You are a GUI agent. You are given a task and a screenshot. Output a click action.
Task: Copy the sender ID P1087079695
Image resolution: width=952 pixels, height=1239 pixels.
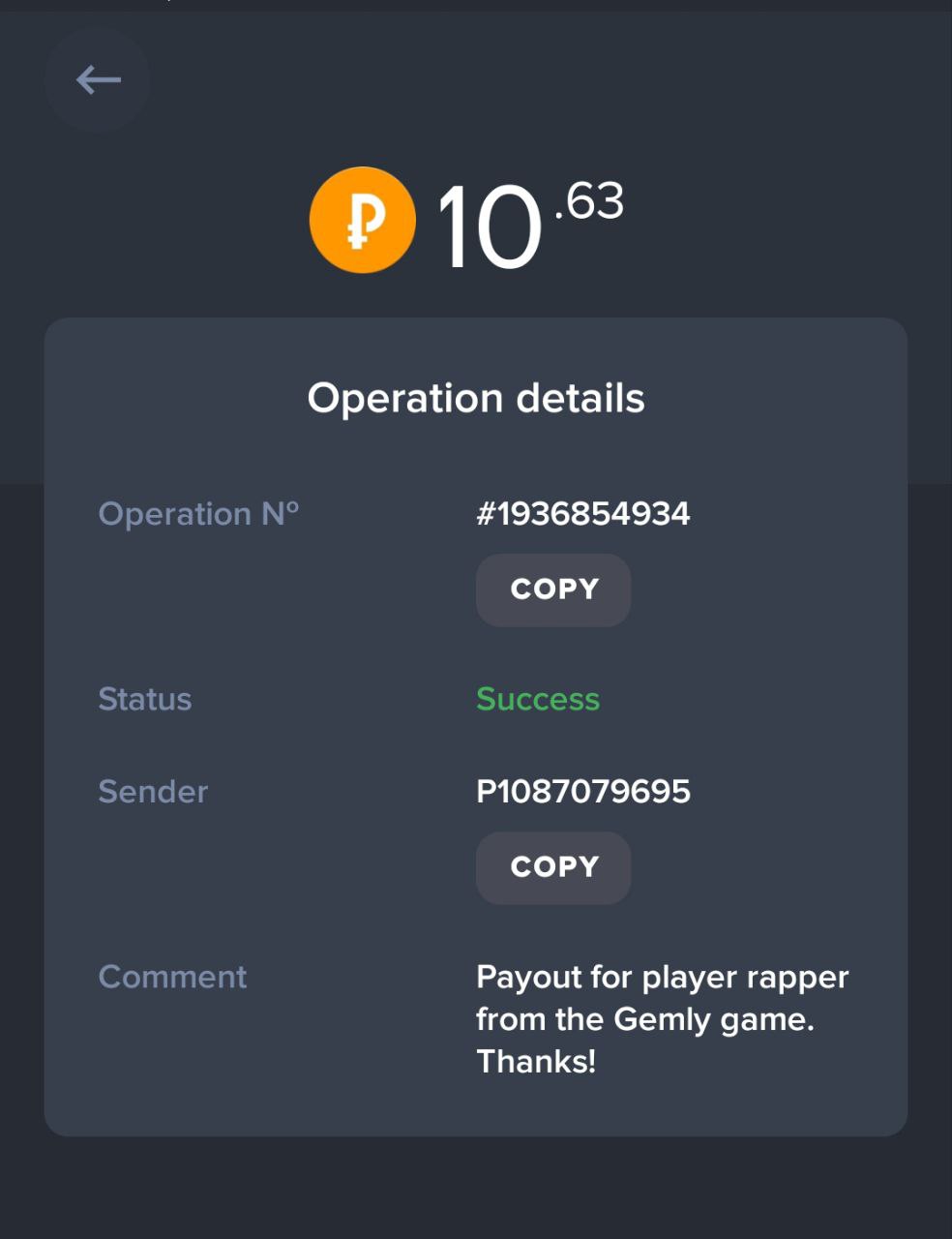point(553,867)
